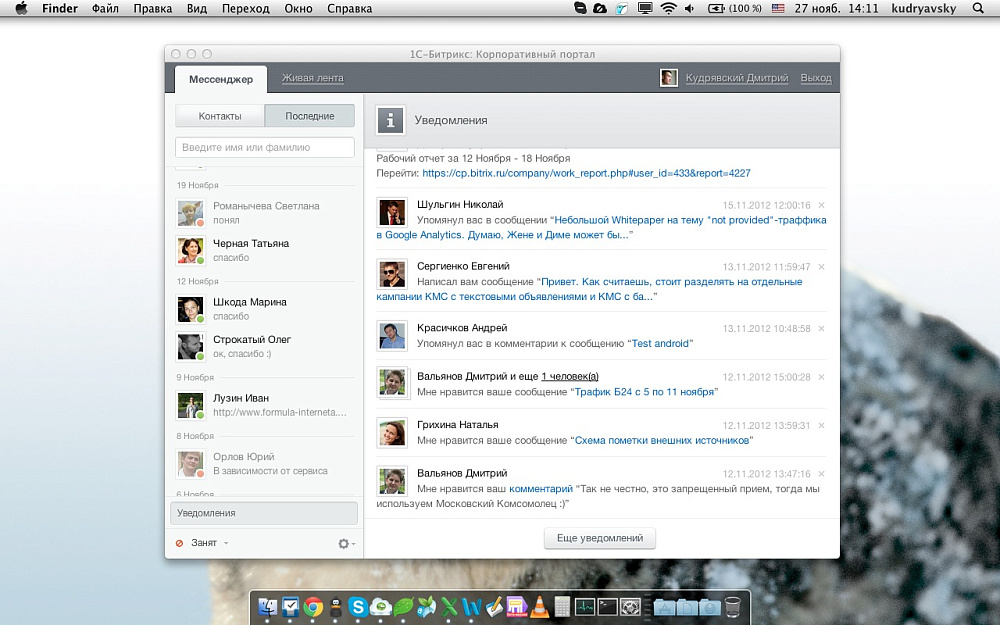Open Схема пометки внешних источников link

click(662, 440)
